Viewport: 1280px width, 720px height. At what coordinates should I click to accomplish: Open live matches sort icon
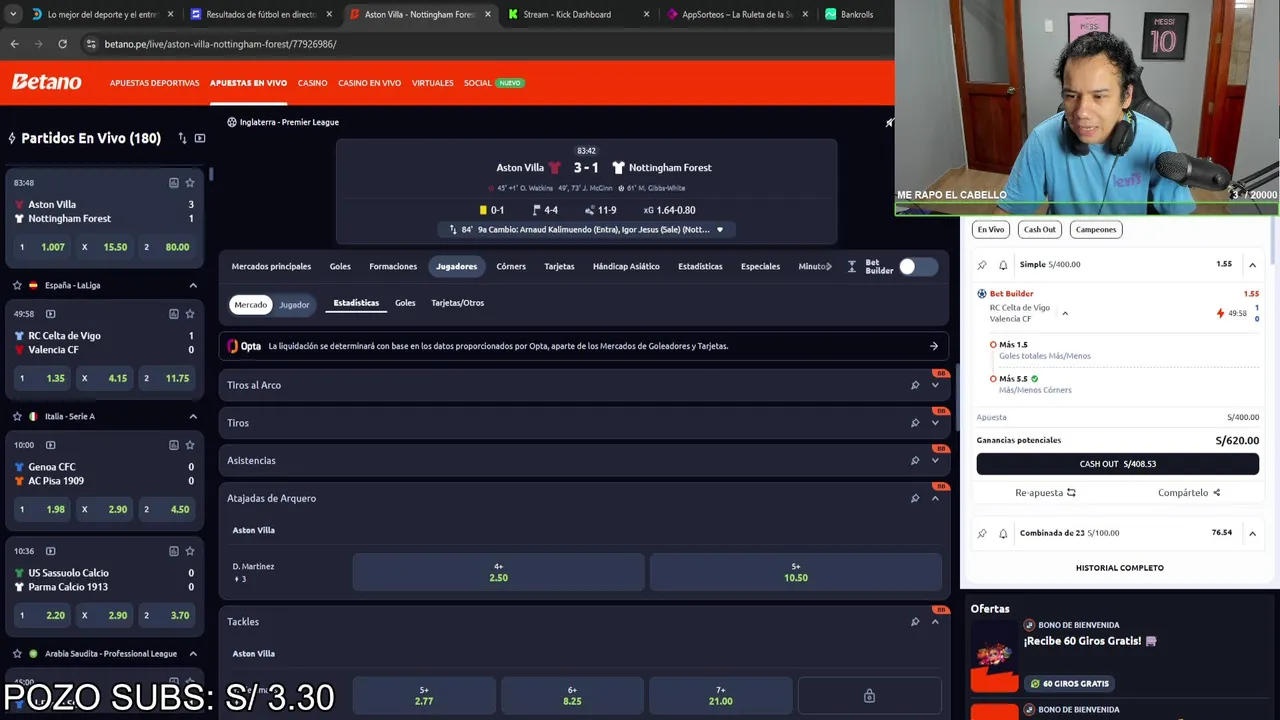[x=182, y=138]
